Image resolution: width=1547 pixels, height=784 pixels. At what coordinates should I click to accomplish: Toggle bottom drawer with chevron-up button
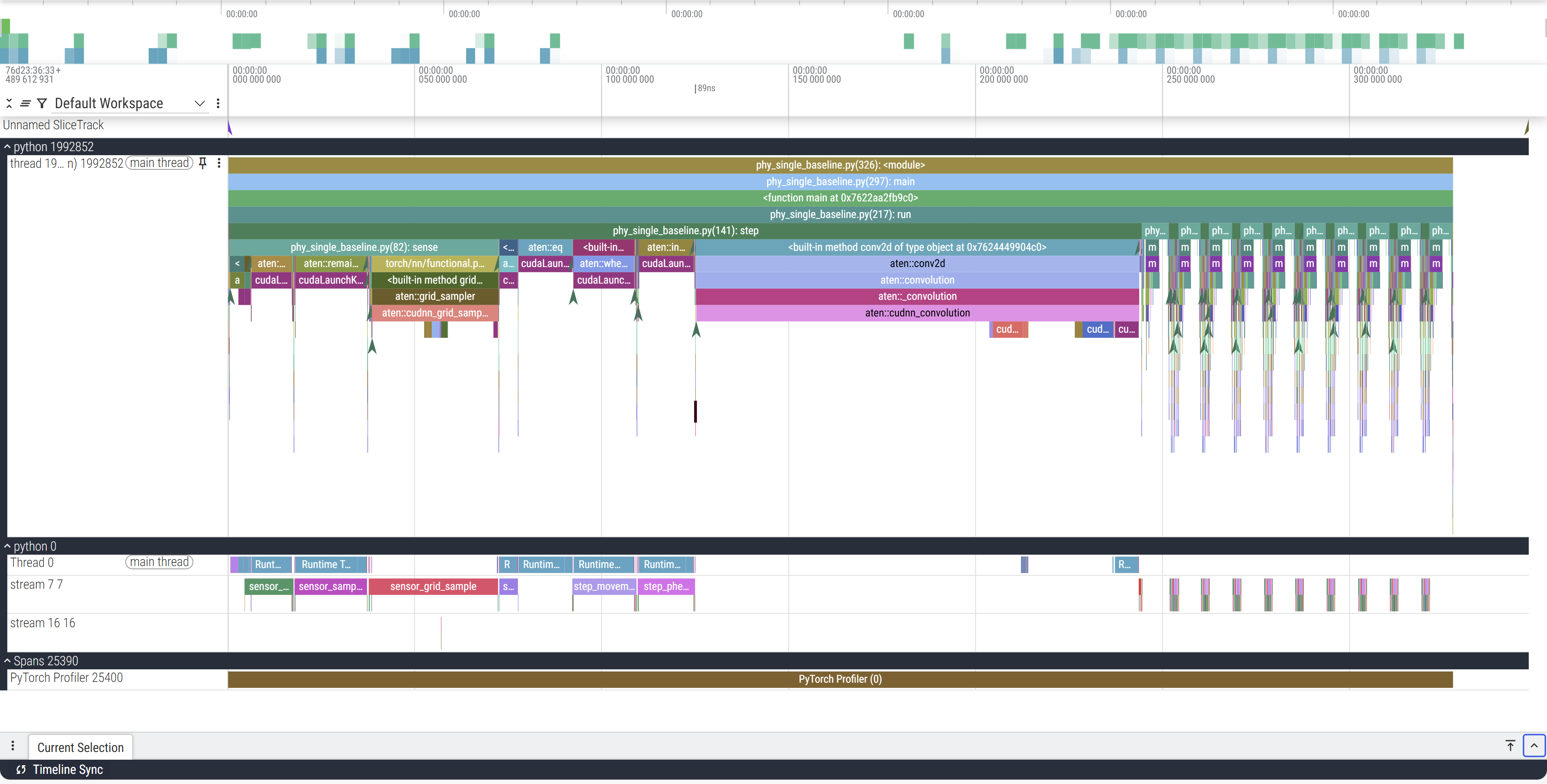[x=1533, y=746]
